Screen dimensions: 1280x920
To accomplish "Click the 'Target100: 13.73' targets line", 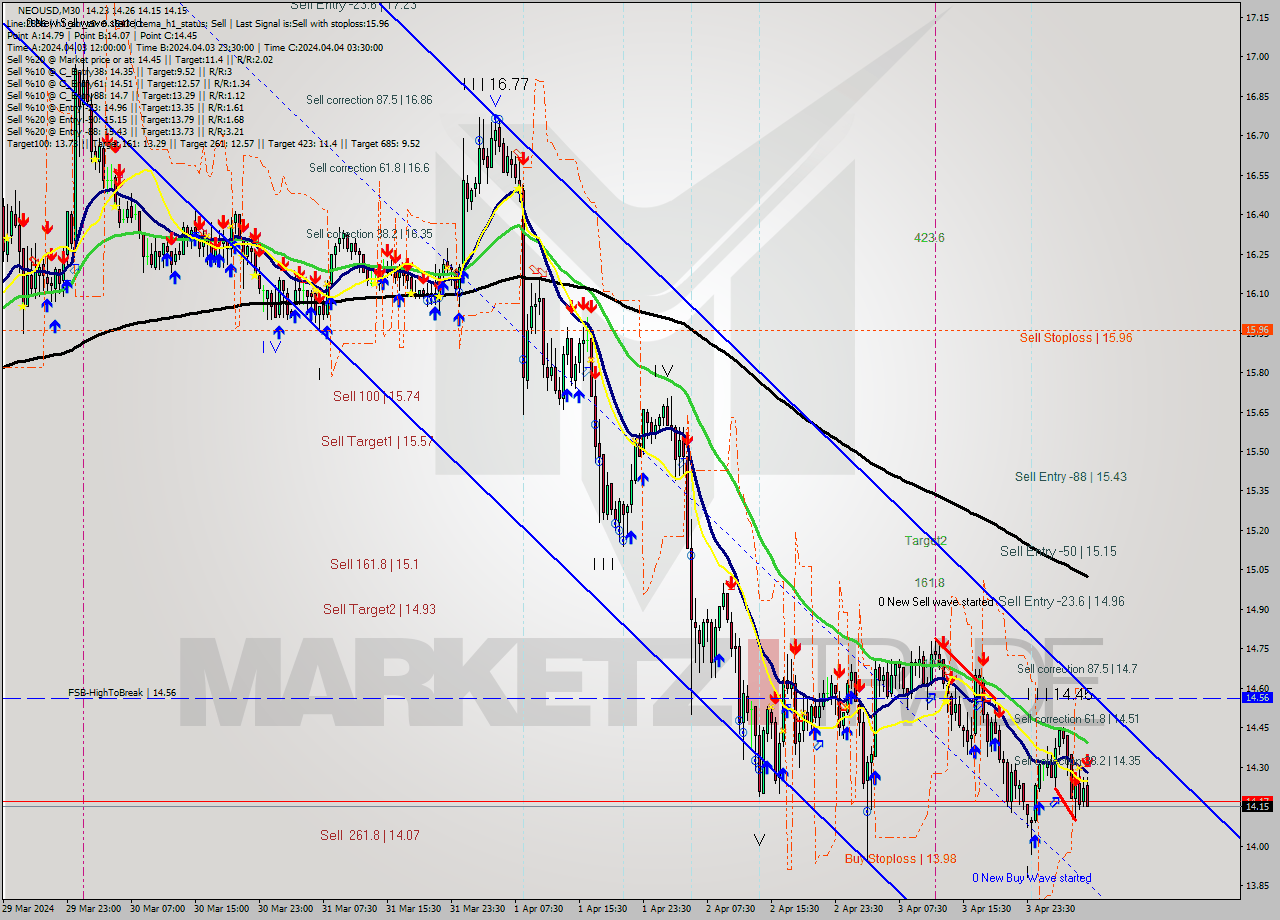I will [x=213, y=143].
